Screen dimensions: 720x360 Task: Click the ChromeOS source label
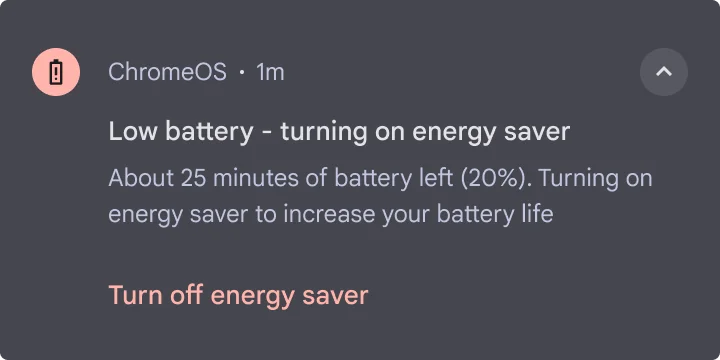pyautogui.click(x=168, y=72)
